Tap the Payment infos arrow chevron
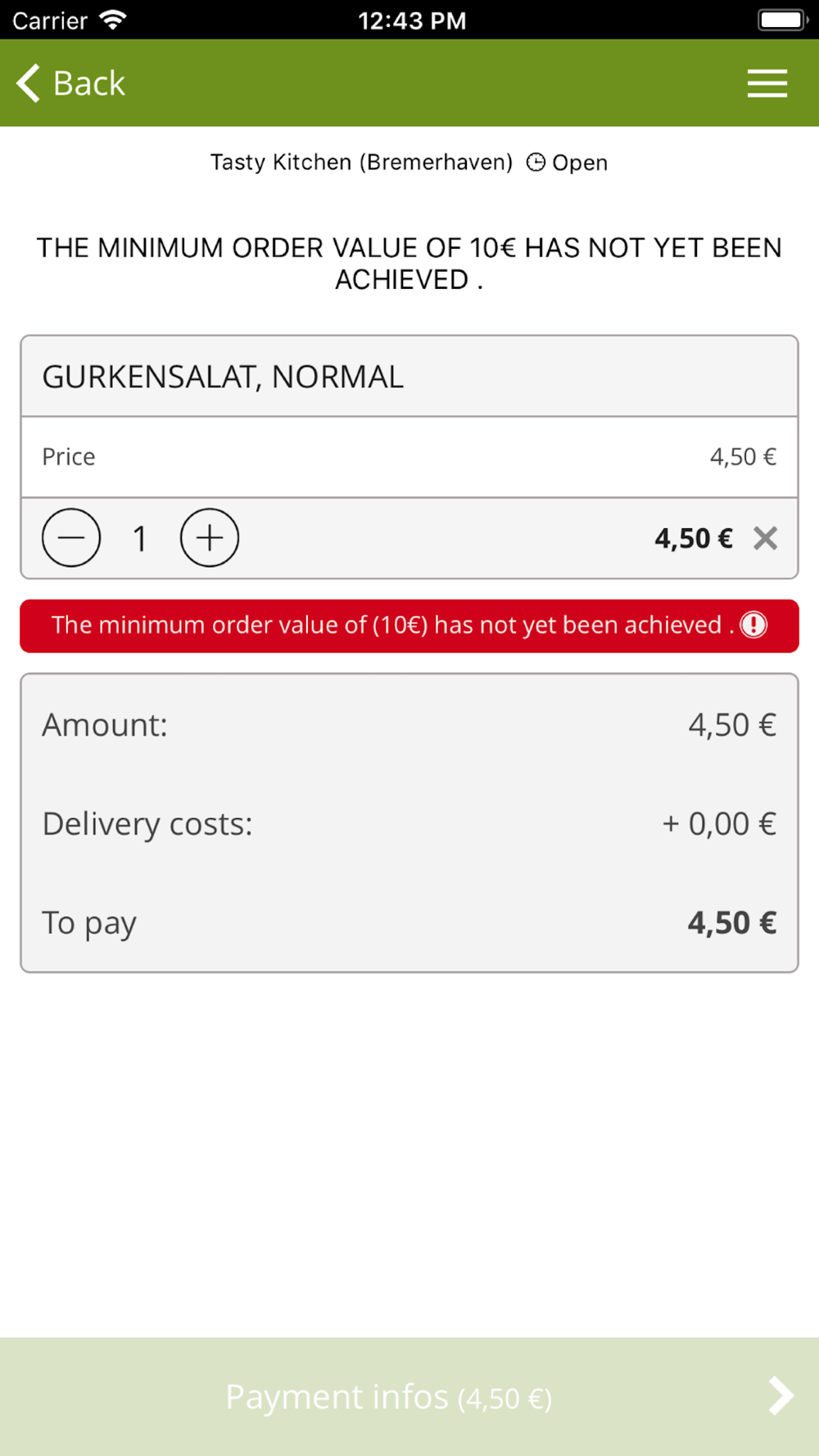Screen dimensions: 819x1456 [x=781, y=1396]
